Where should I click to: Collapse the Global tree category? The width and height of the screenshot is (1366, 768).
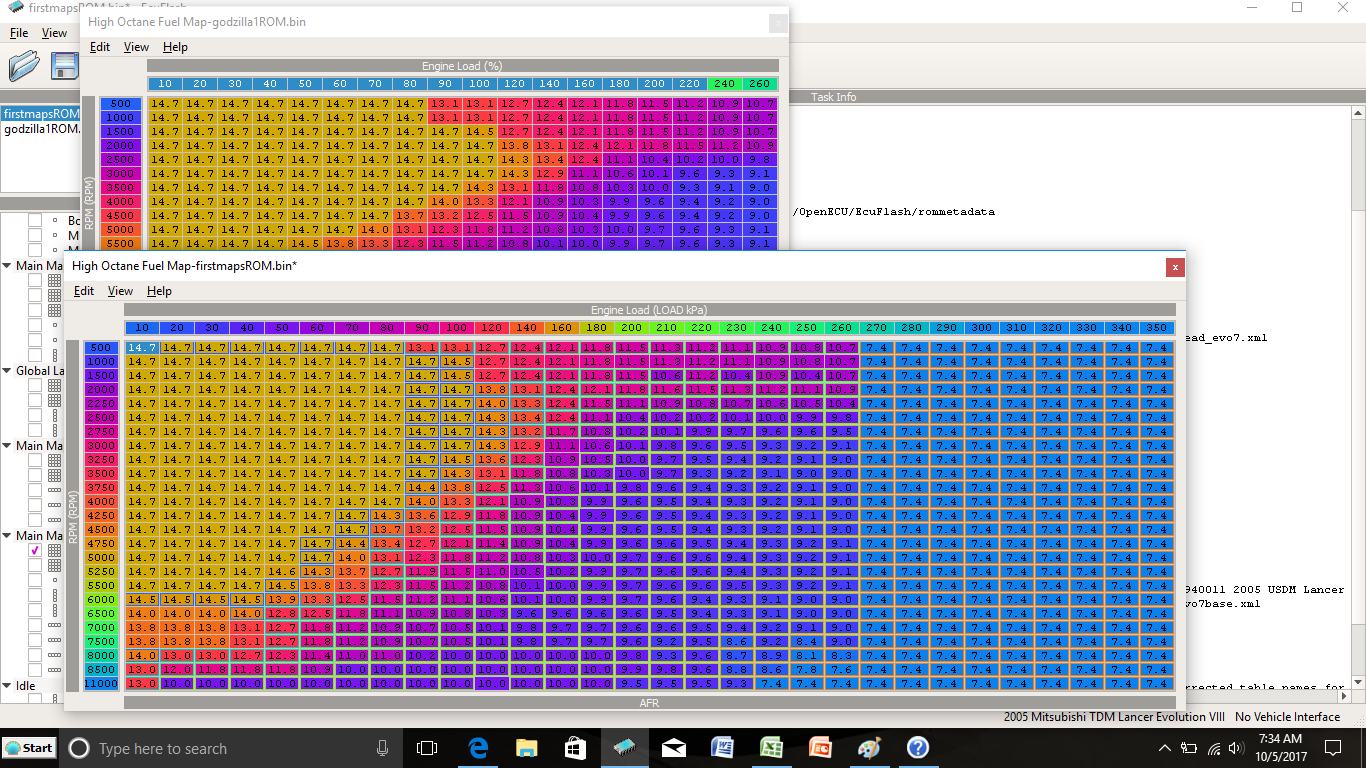(x=8, y=371)
